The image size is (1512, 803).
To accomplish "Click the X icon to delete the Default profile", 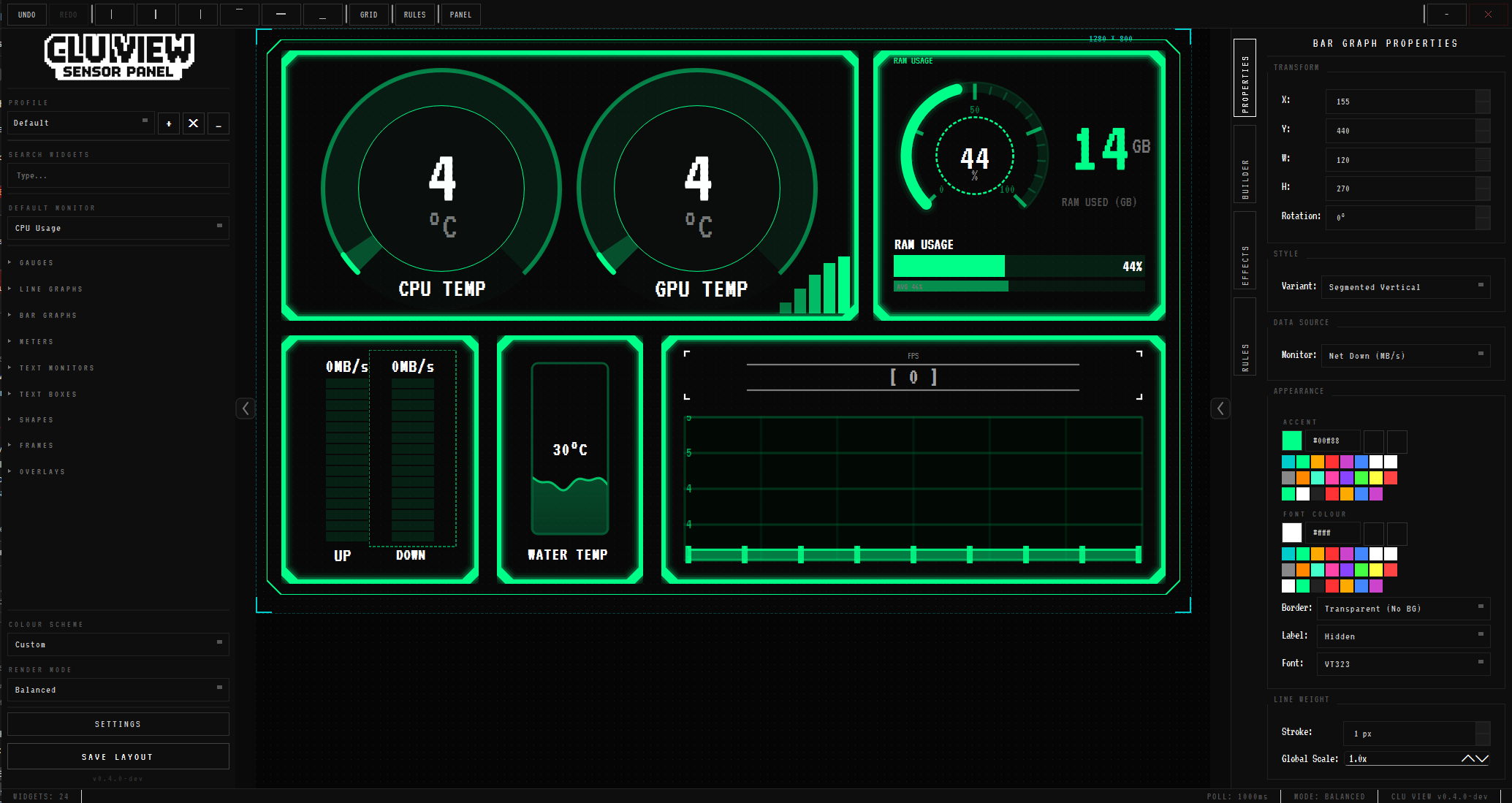I will pos(193,123).
